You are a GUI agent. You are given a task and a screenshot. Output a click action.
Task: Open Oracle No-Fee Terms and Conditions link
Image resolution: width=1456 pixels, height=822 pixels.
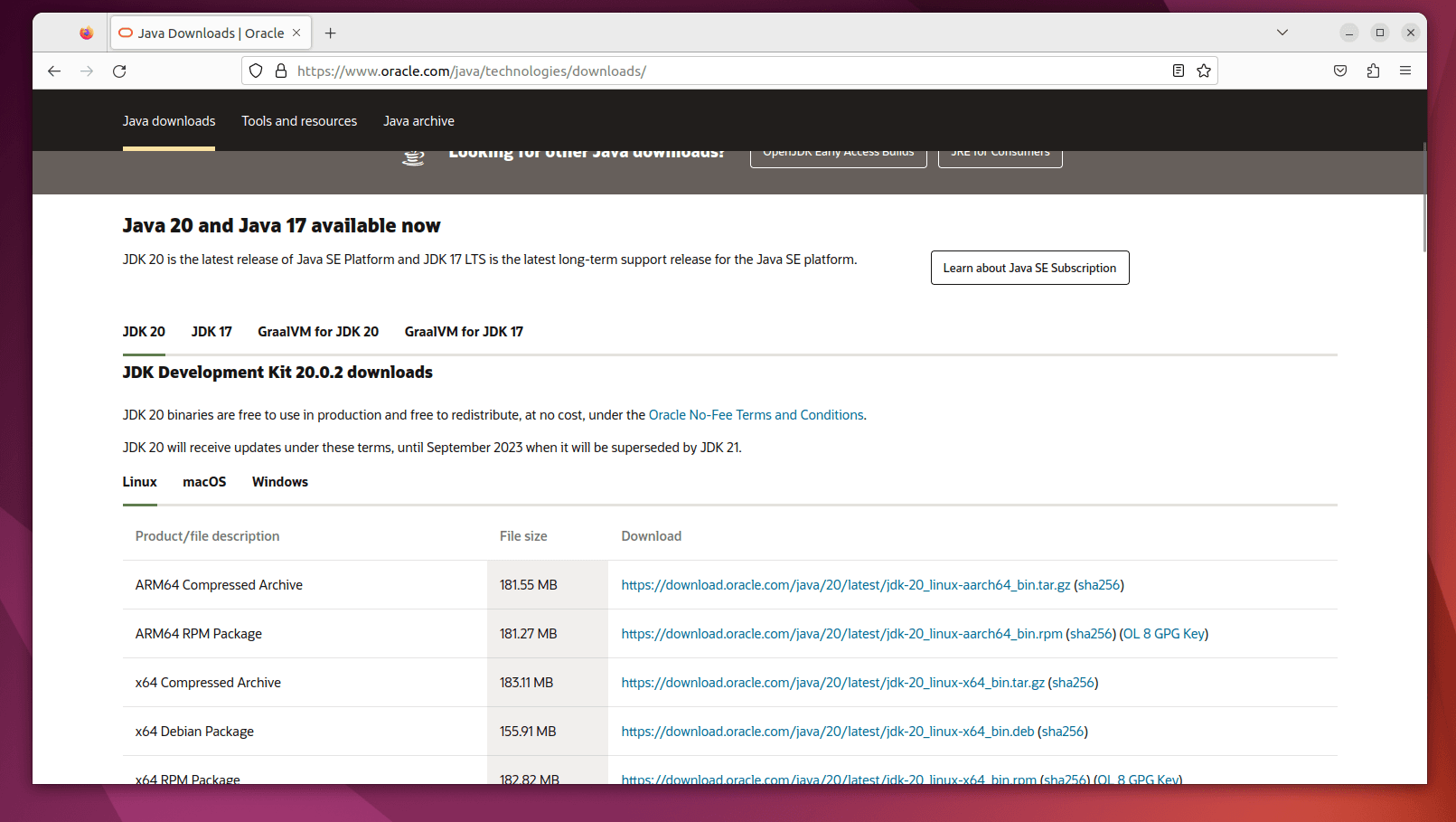coord(756,415)
